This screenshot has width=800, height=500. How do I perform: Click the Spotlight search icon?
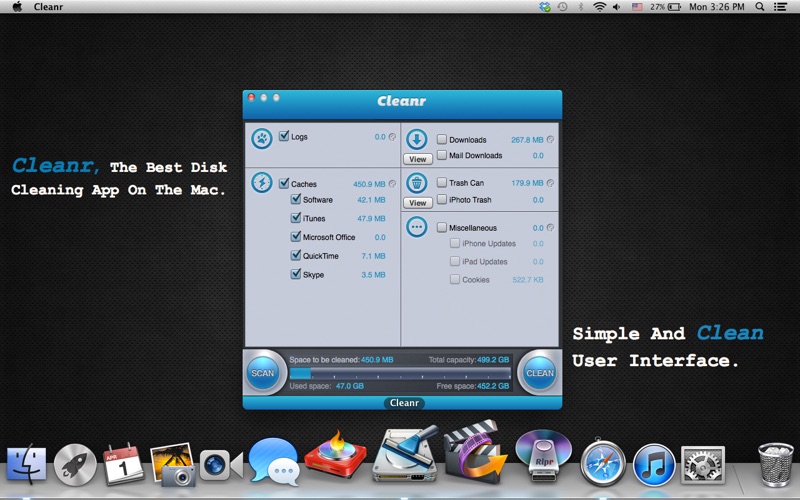tap(760, 7)
